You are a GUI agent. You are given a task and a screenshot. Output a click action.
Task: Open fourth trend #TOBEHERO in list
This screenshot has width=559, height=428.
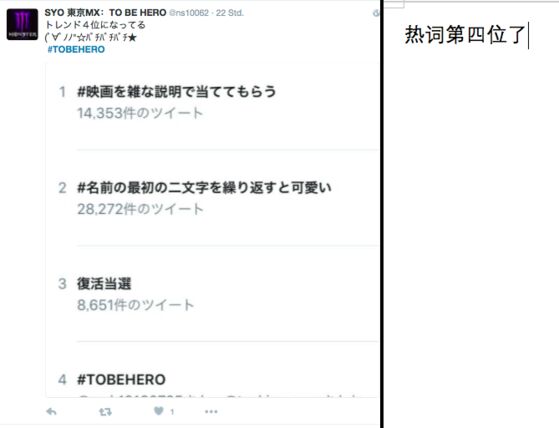[121, 380]
